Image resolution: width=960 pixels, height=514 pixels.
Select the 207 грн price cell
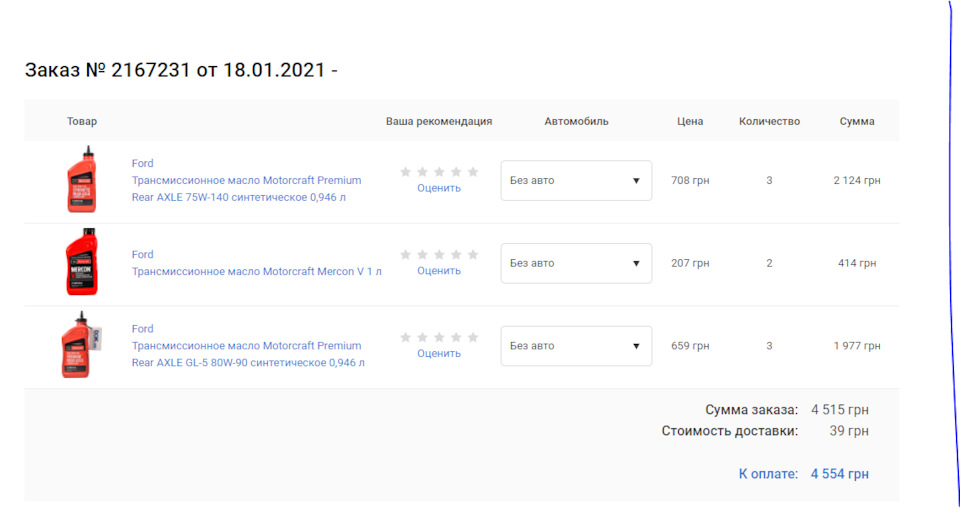click(690, 263)
